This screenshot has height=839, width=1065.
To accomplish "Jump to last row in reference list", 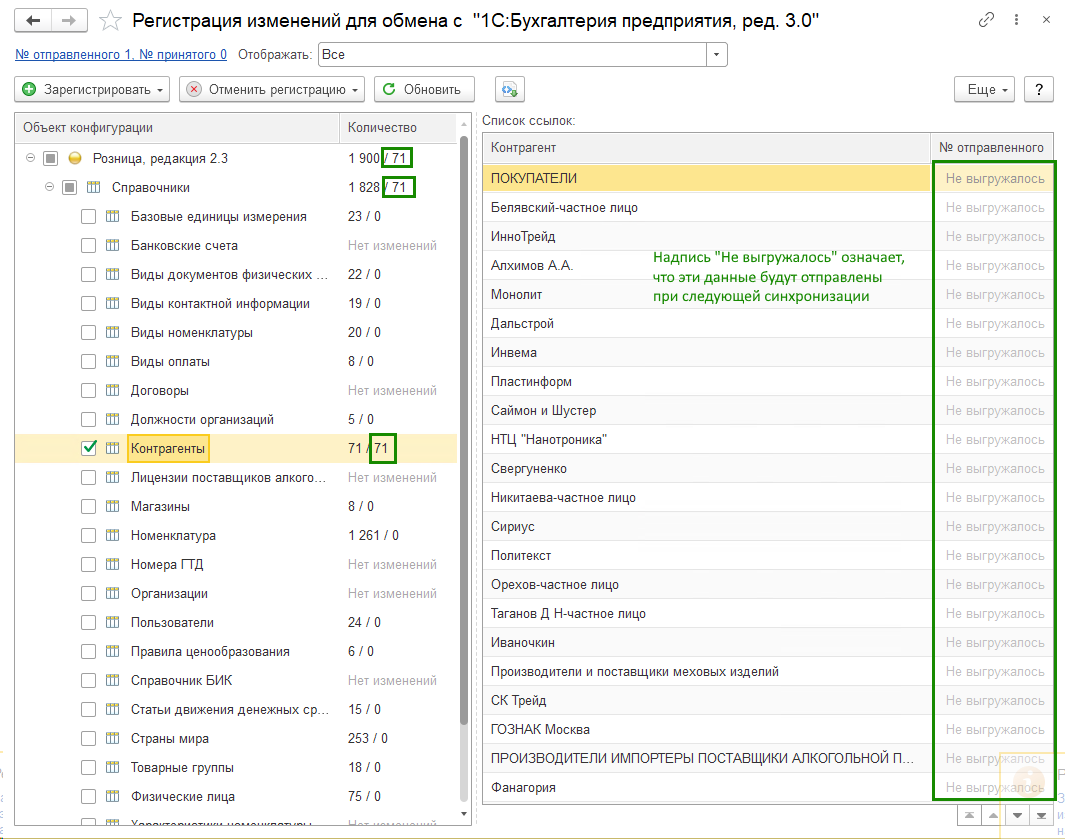I will pyautogui.click(x=1041, y=815).
